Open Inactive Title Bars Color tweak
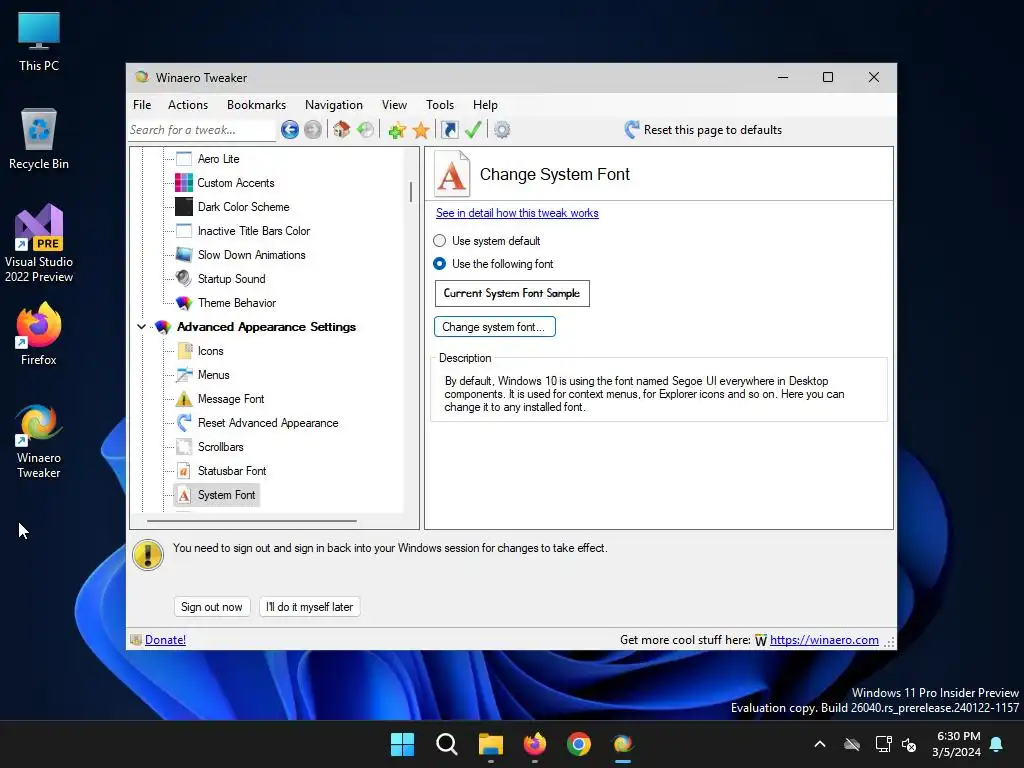This screenshot has width=1024, height=768. point(253,231)
